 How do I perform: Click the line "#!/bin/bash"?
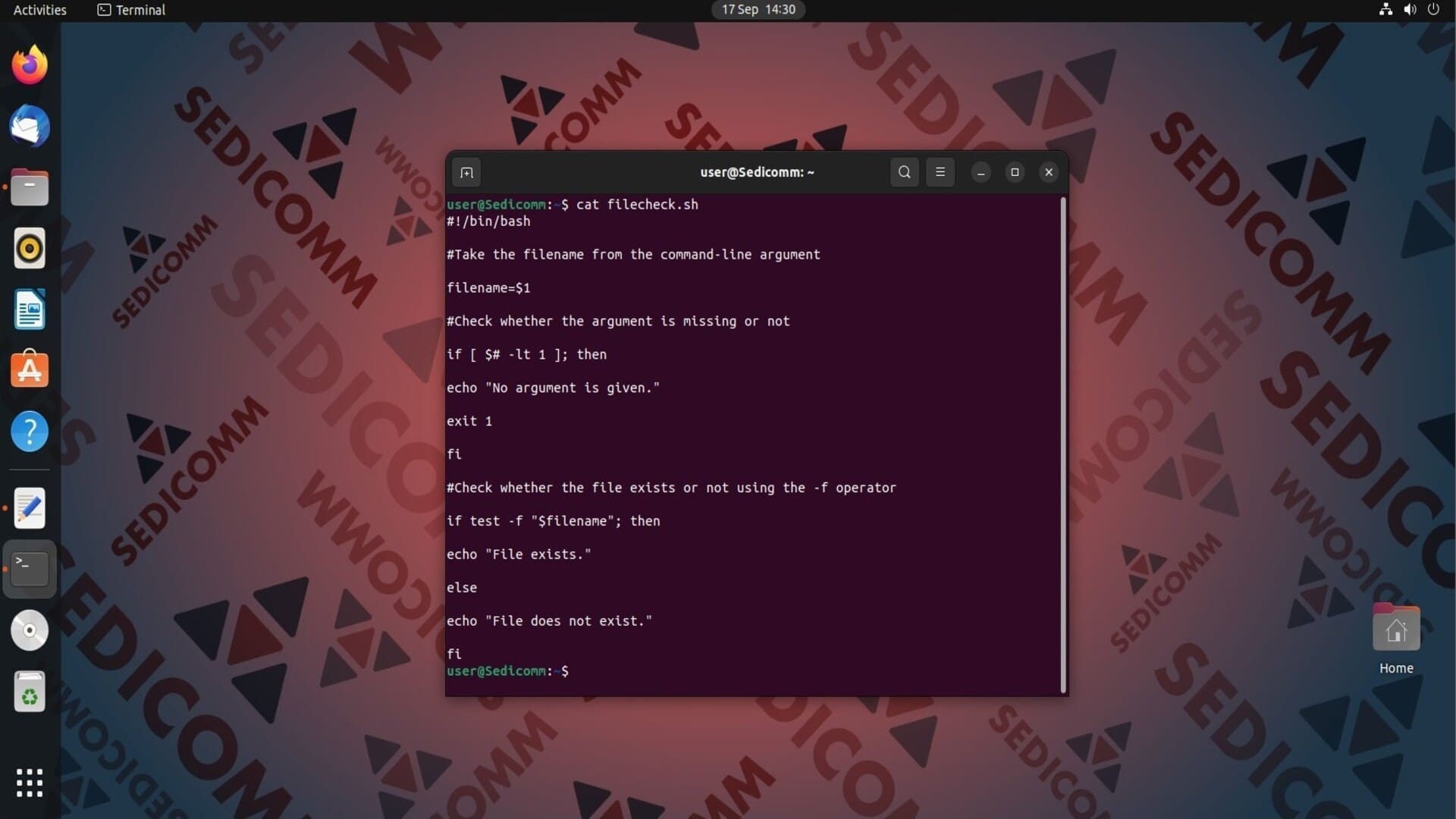pyautogui.click(x=488, y=221)
